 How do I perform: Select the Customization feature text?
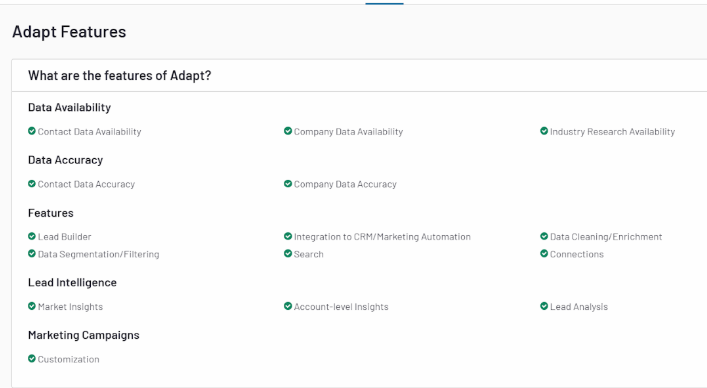tap(69, 359)
